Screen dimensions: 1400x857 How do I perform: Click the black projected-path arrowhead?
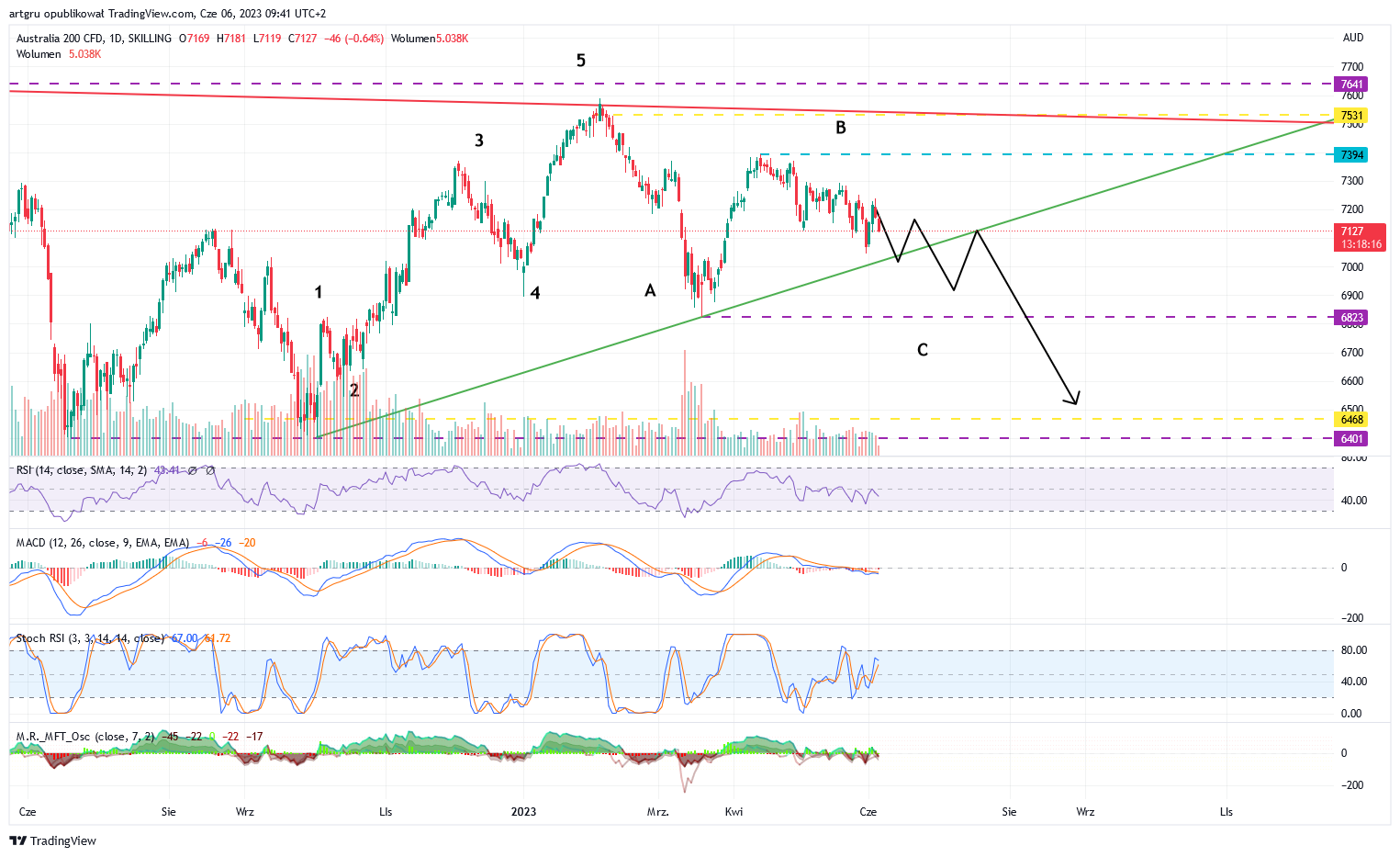click(x=1072, y=398)
